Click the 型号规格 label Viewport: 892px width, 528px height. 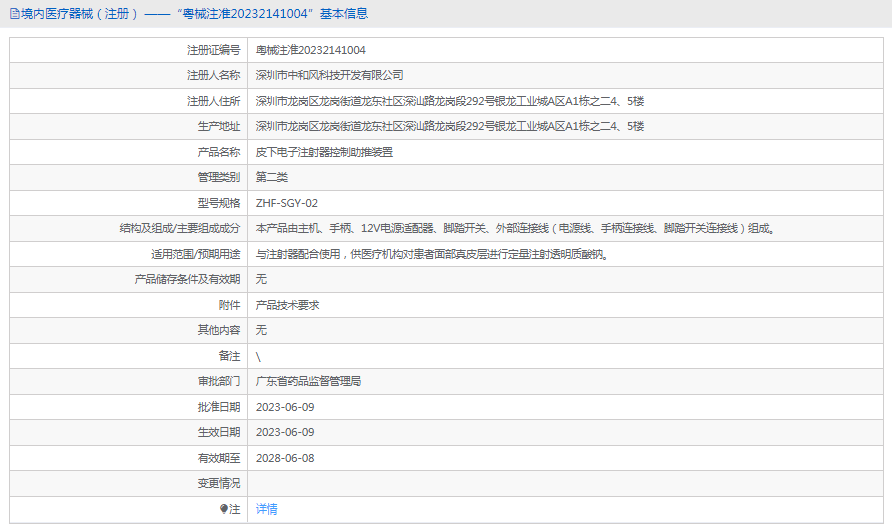click(218, 203)
